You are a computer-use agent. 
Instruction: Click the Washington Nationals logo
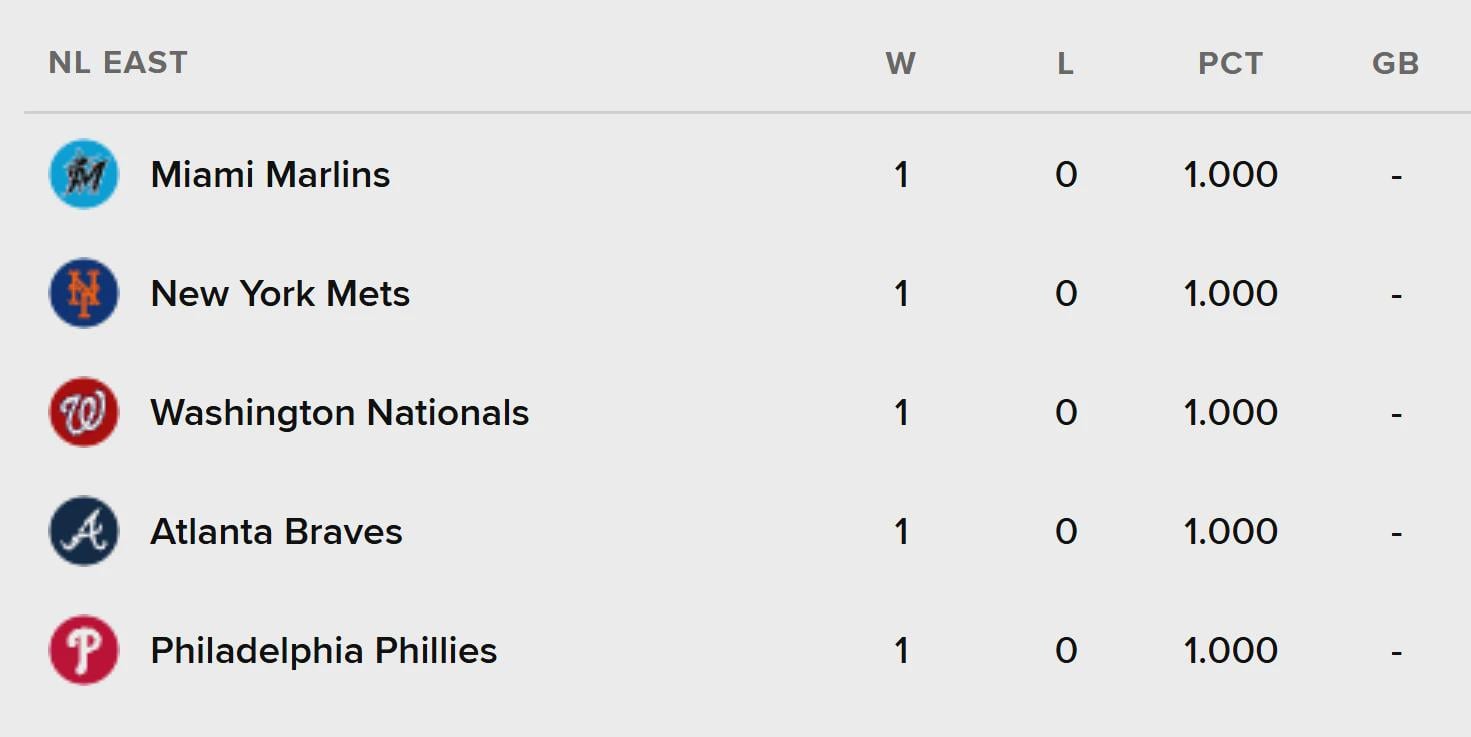(83, 411)
